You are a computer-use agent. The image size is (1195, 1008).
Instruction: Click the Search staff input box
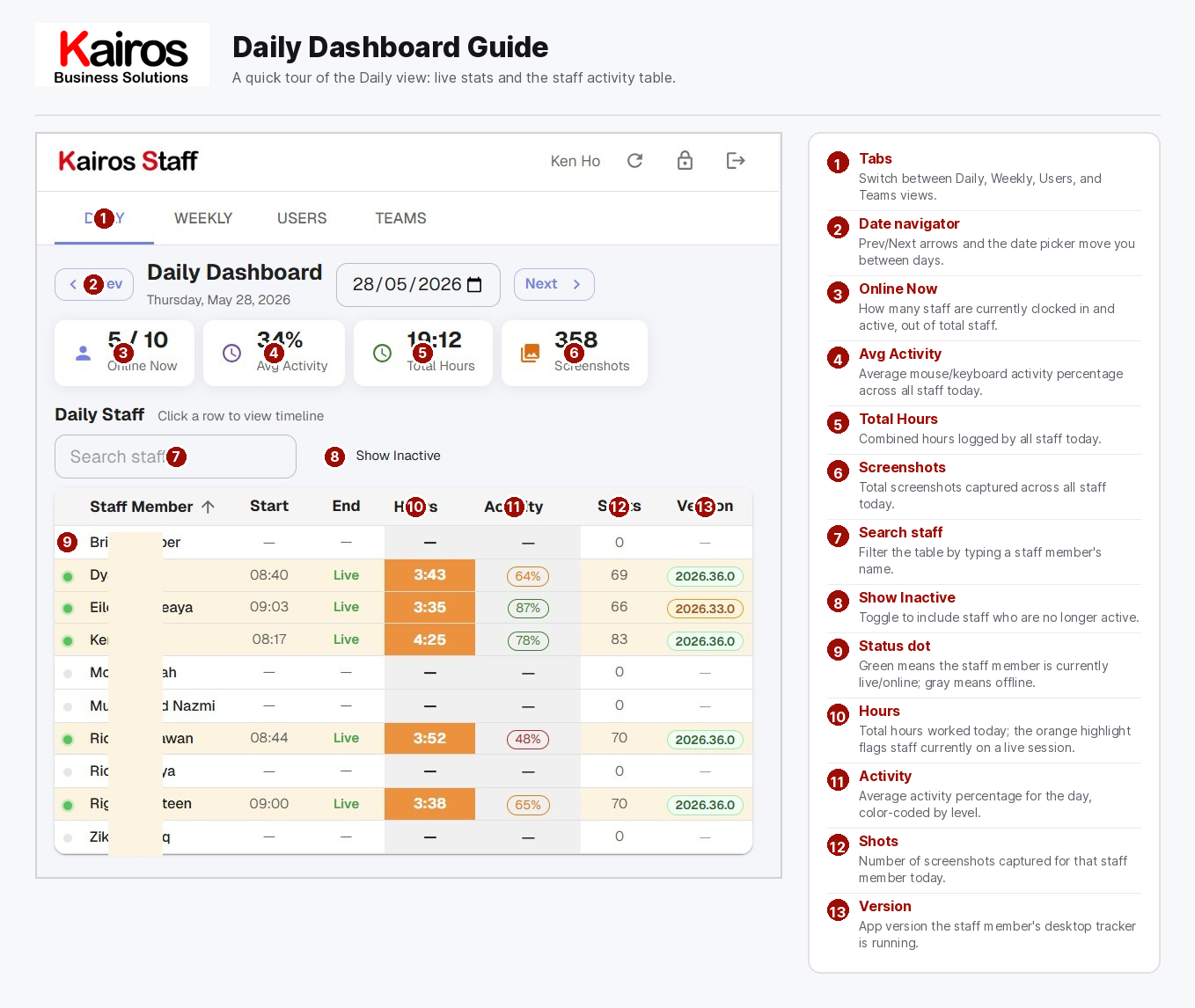(x=175, y=457)
